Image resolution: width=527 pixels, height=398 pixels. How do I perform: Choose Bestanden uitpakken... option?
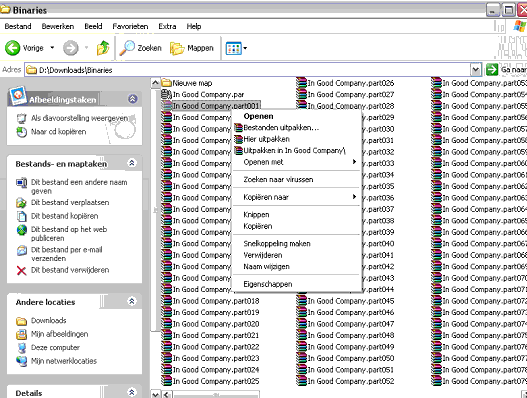pos(297,128)
